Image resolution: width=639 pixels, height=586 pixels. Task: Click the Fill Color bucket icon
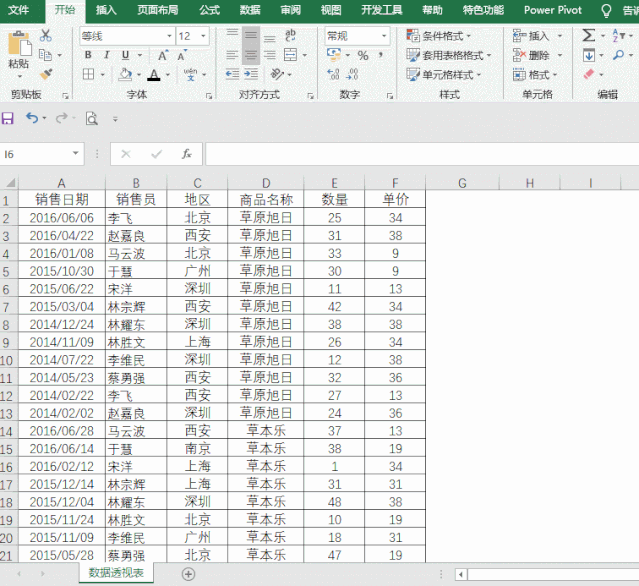click(x=125, y=74)
